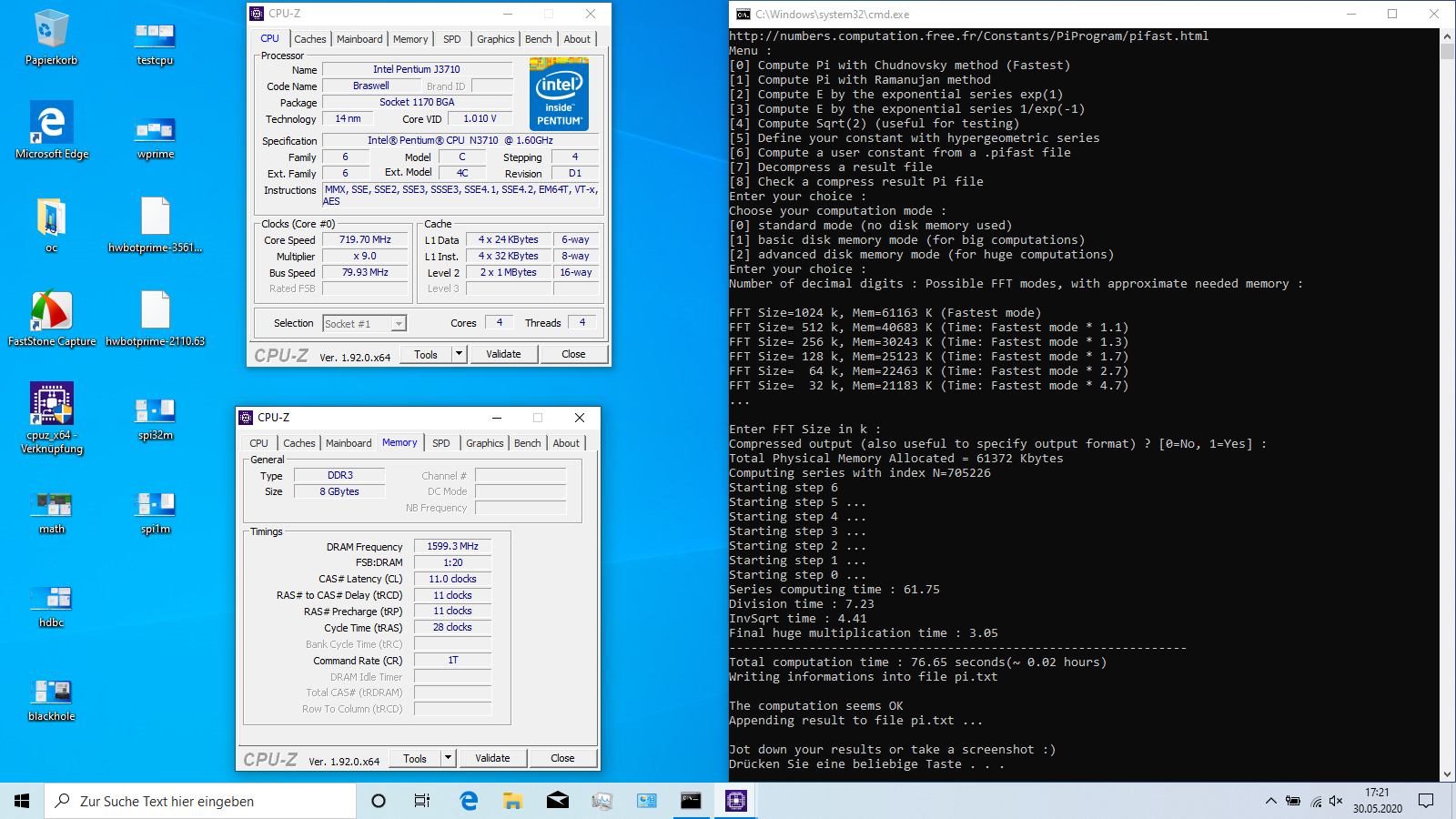
Task: Switch to Mainboard tab in upper CPU-Z
Action: click(359, 39)
